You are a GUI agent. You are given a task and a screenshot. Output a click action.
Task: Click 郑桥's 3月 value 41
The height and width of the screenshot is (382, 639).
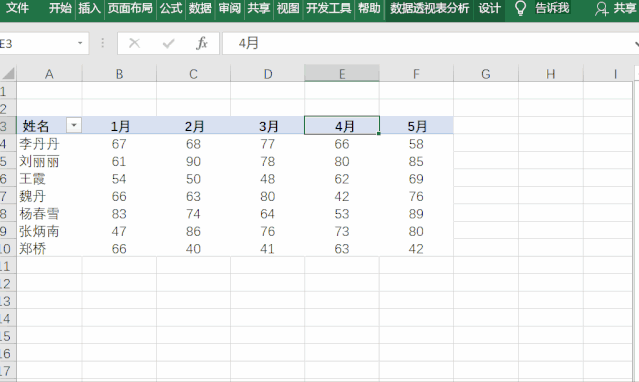pyautogui.click(x=267, y=249)
